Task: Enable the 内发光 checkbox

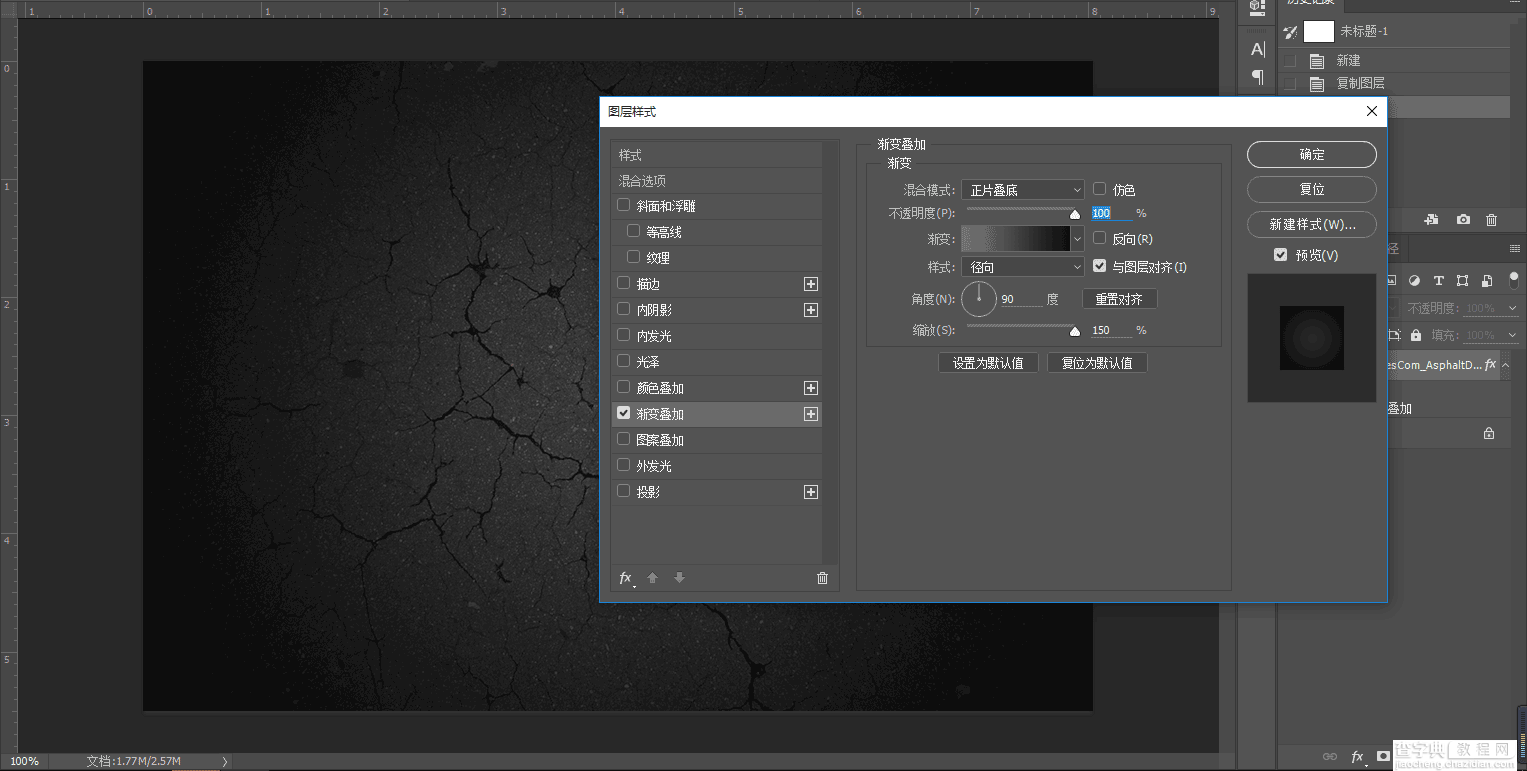Action: [x=624, y=335]
